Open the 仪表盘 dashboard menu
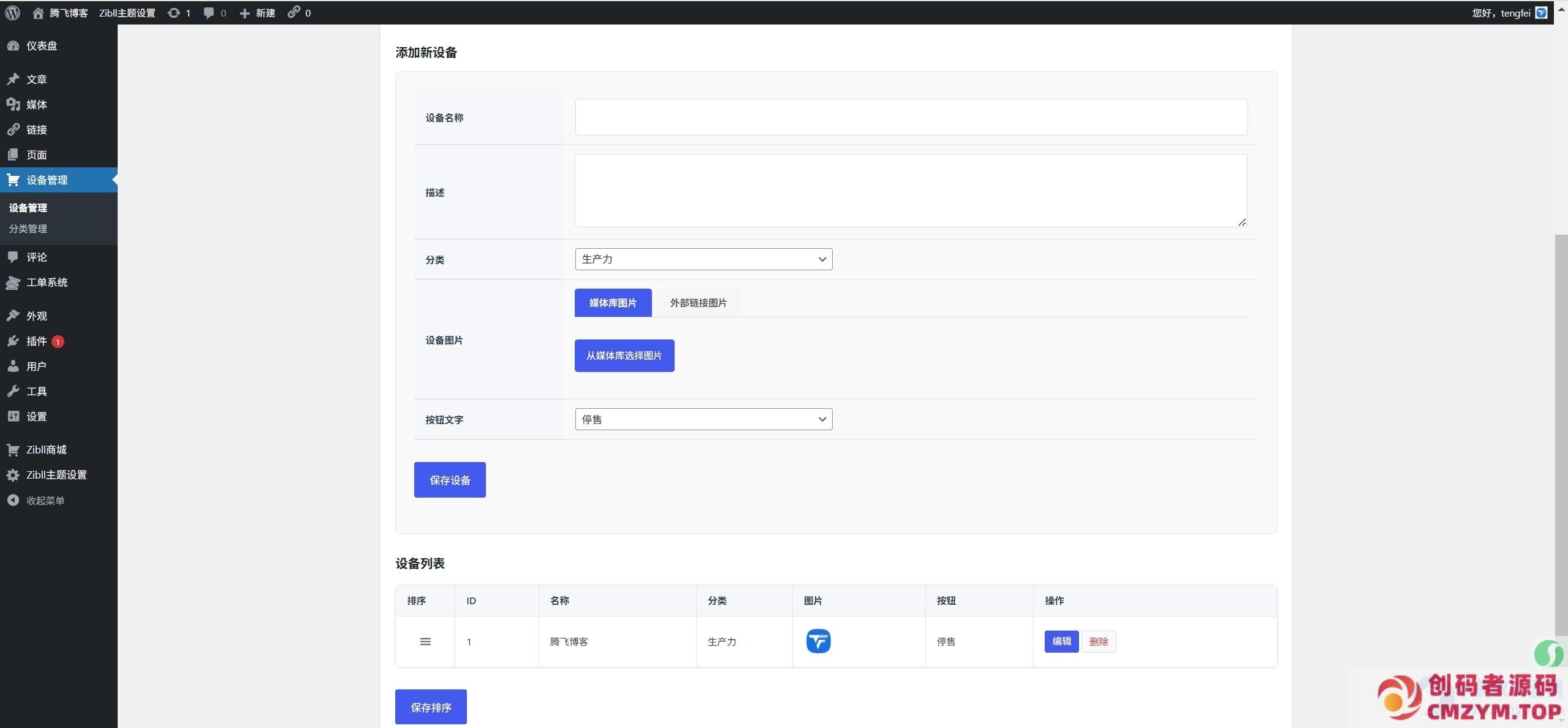The image size is (1568, 728). [41, 46]
